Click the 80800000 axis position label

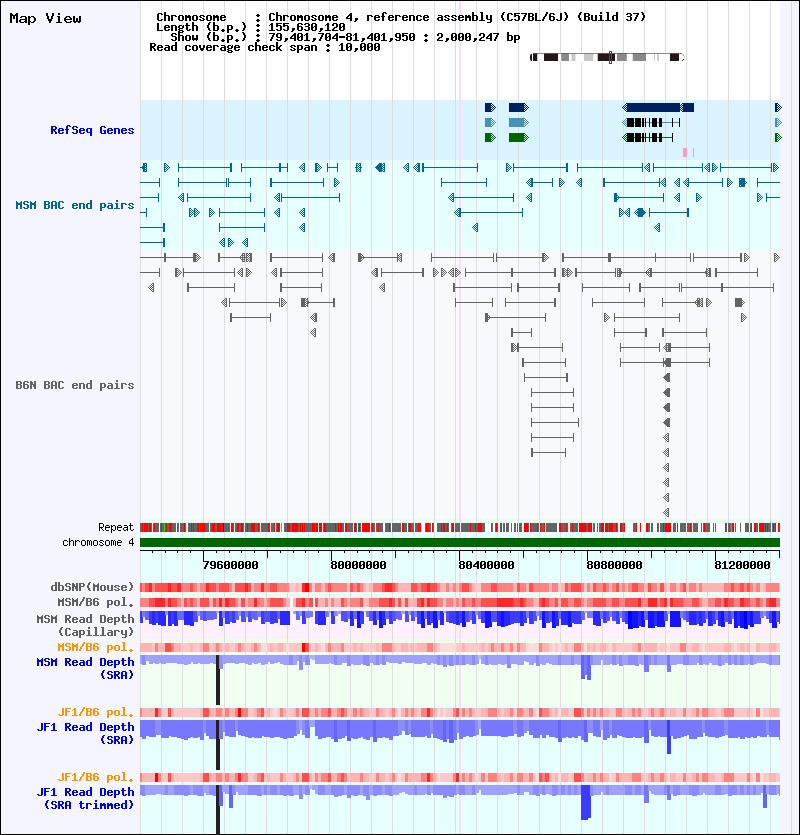point(614,565)
